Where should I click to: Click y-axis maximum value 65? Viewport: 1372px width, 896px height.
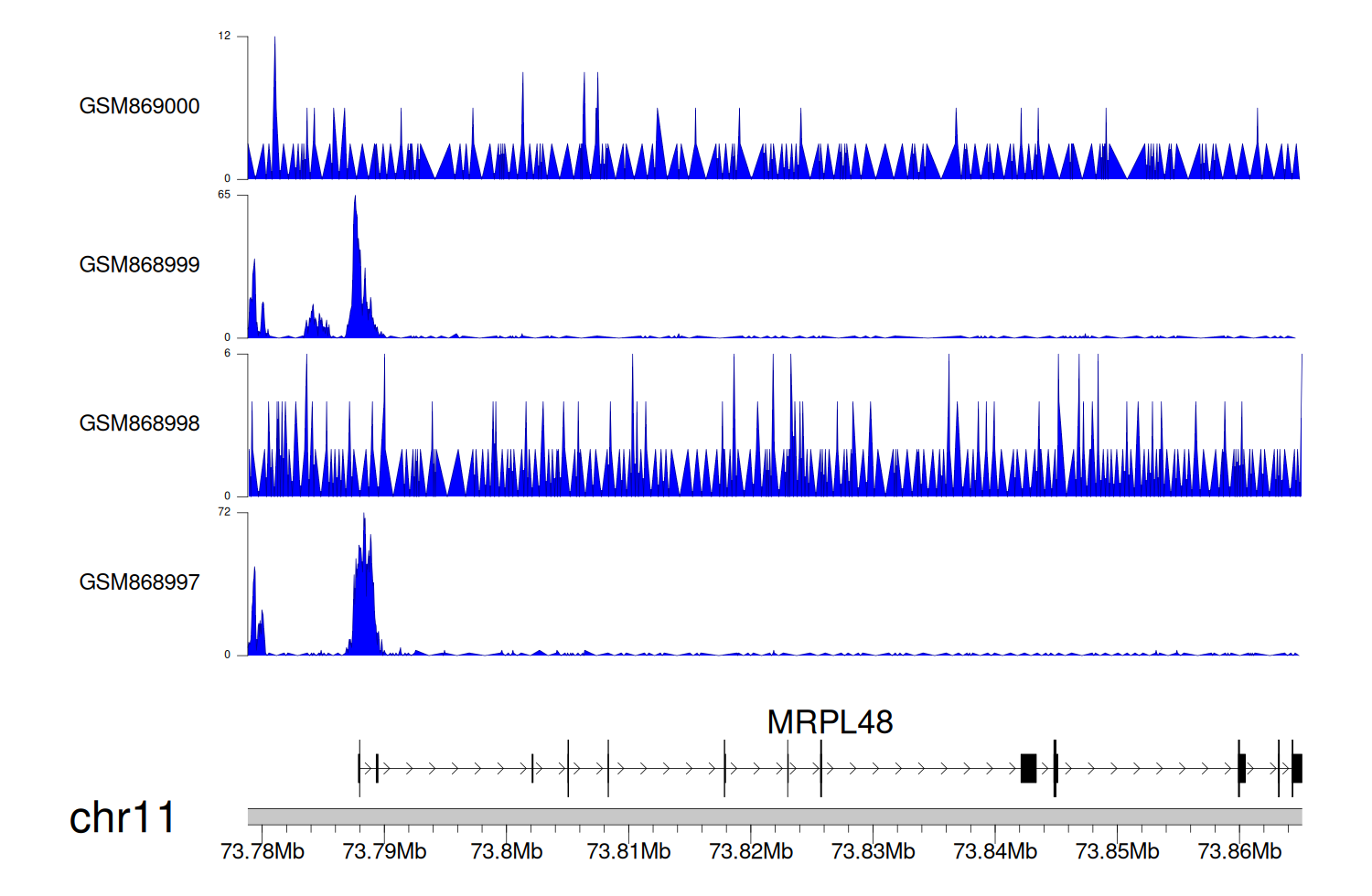pos(224,195)
